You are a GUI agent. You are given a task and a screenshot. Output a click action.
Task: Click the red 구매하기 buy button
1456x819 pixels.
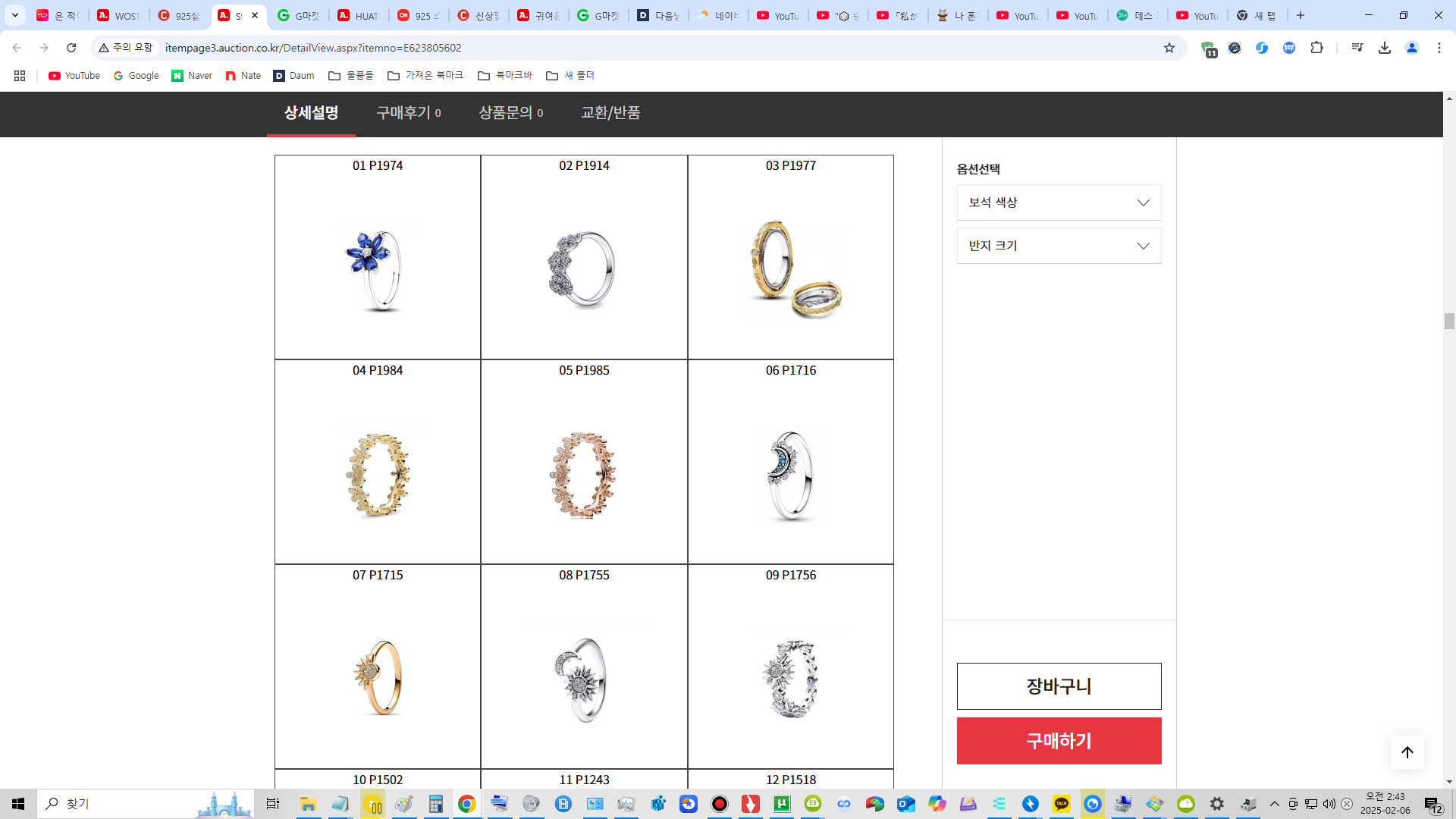(x=1059, y=741)
